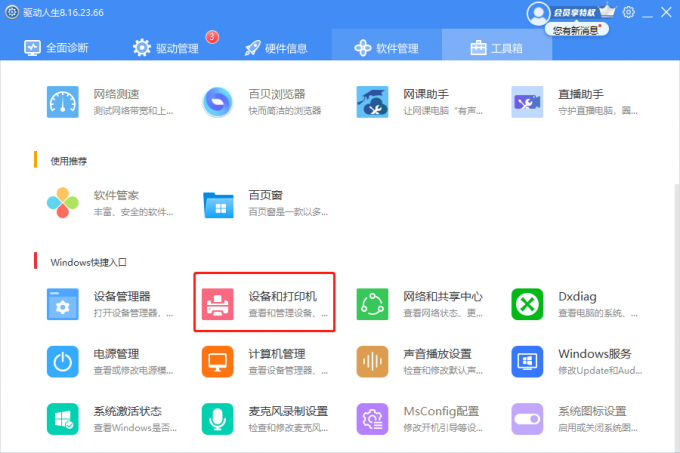This screenshot has height=453, width=680.
Task: Close the 驱动人生 window
Action: [x=666, y=12]
